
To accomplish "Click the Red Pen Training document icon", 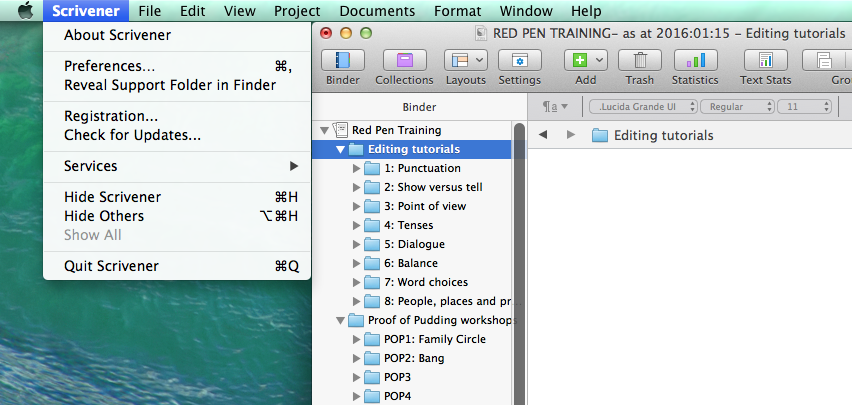I will pyautogui.click(x=340, y=130).
